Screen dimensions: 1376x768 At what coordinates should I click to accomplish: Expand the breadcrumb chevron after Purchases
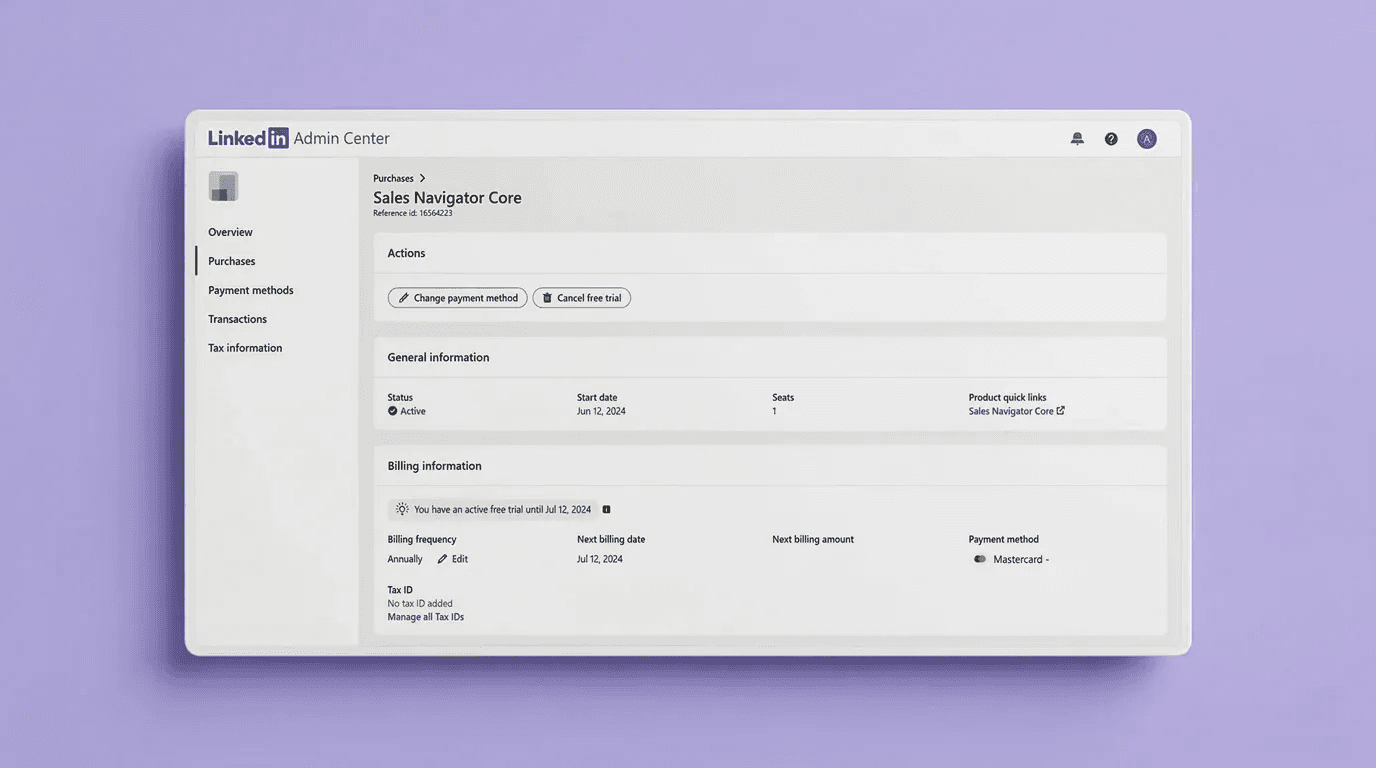tap(421, 177)
